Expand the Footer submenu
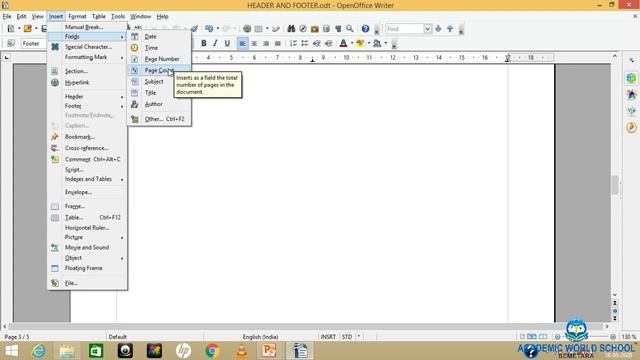 coord(87,106)
